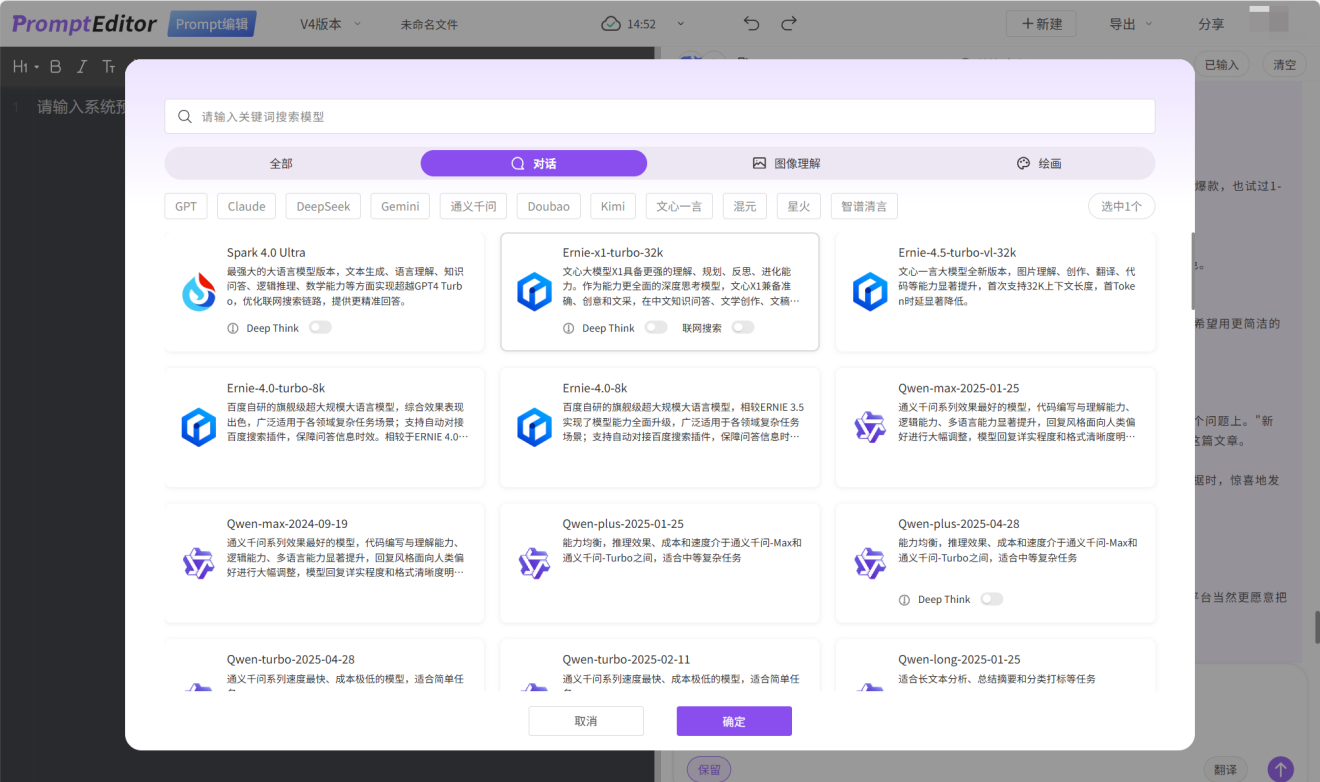1320x782 pixels.
Task: Choose the Qwen-plus-2025-01-25 model logo
Action: (534, 563)
